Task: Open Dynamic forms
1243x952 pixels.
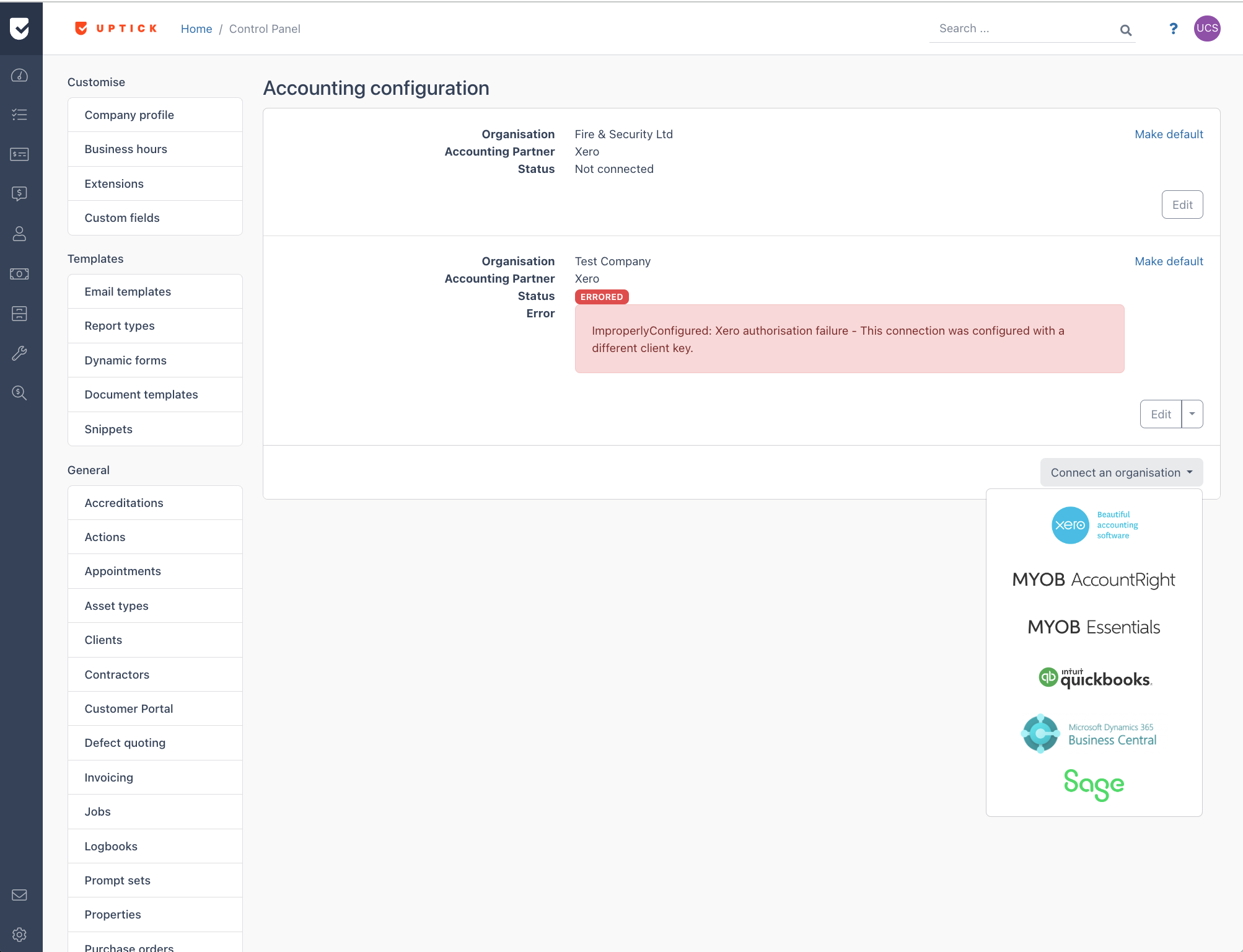Action: [155, 361]
